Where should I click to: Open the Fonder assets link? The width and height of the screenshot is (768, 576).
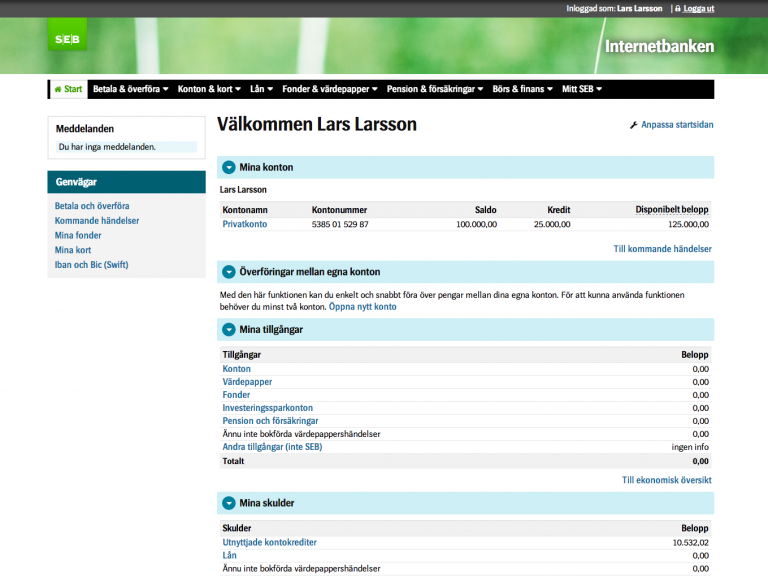236,395
